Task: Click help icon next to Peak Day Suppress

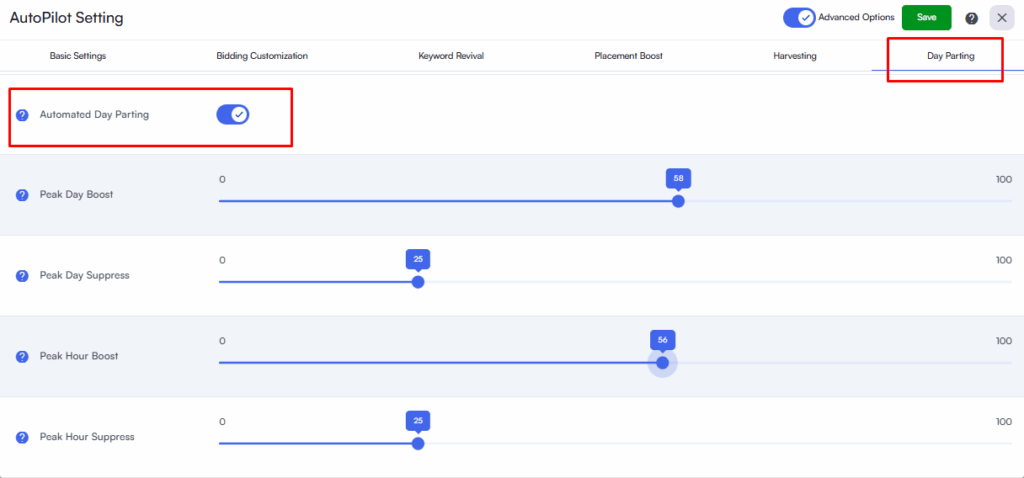Action: [22, 275]
